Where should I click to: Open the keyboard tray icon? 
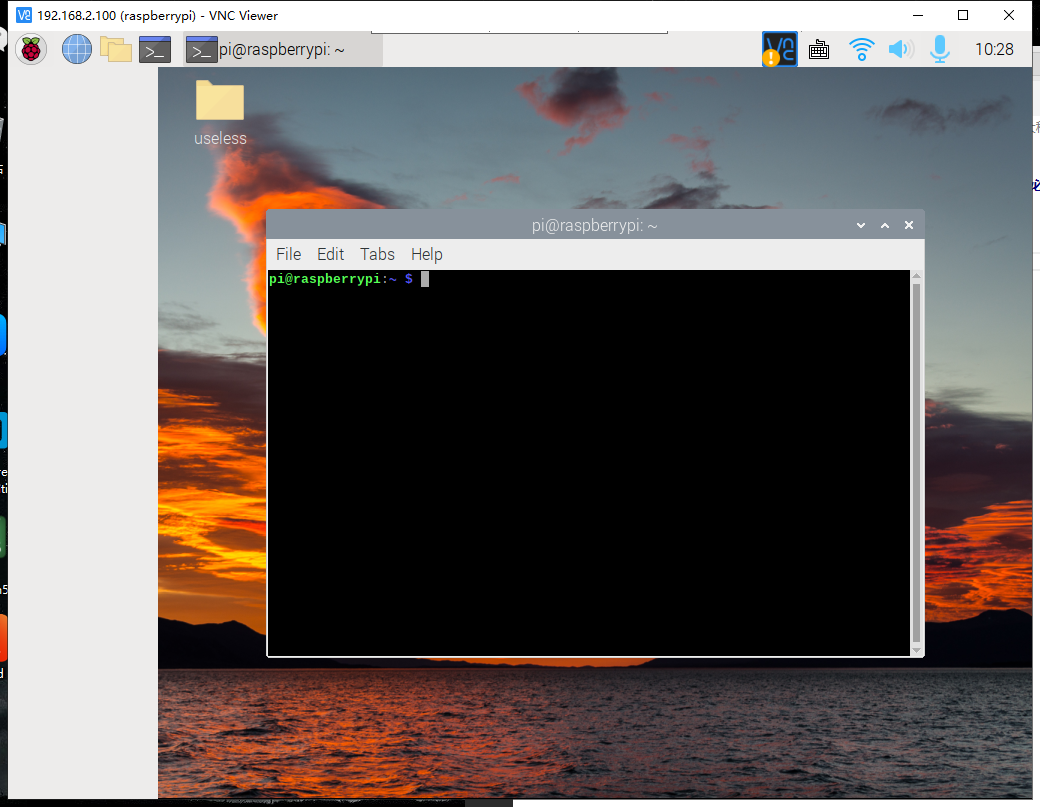(819, 49)
